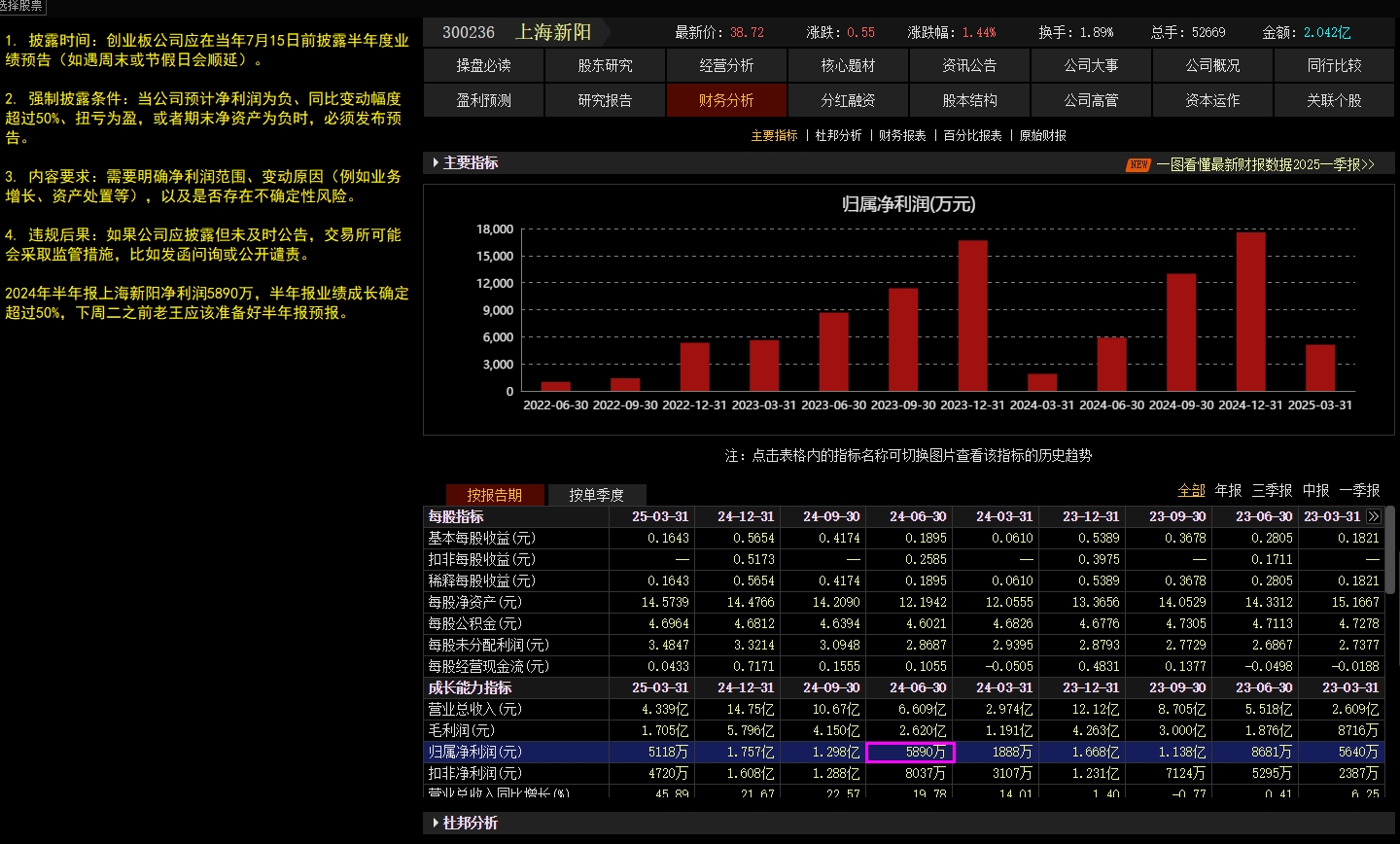
Task: Go to 原始财报 sub-page link
Action: (1042, 135)
